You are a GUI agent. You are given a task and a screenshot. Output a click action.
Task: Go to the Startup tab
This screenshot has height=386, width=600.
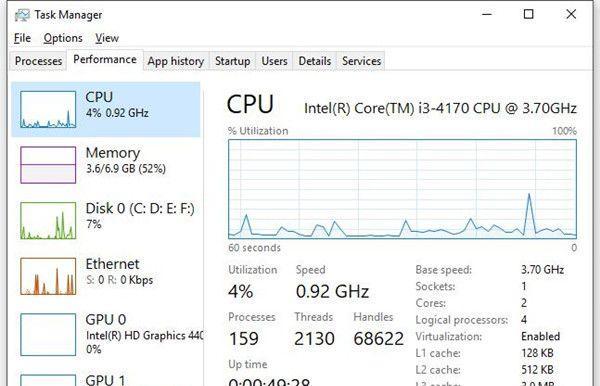(232, 61)
